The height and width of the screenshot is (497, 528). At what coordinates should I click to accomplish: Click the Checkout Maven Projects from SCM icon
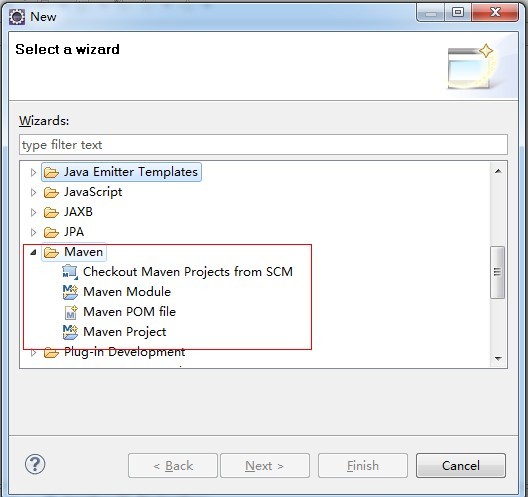(70, 272)
